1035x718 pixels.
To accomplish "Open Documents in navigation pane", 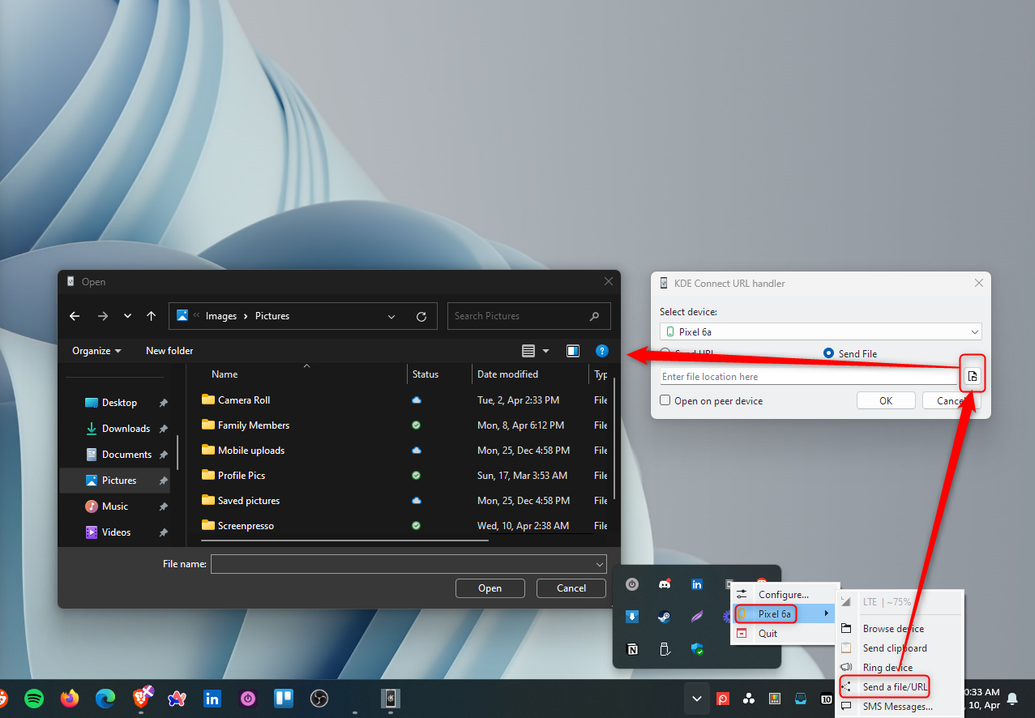I will click(126, 455).
